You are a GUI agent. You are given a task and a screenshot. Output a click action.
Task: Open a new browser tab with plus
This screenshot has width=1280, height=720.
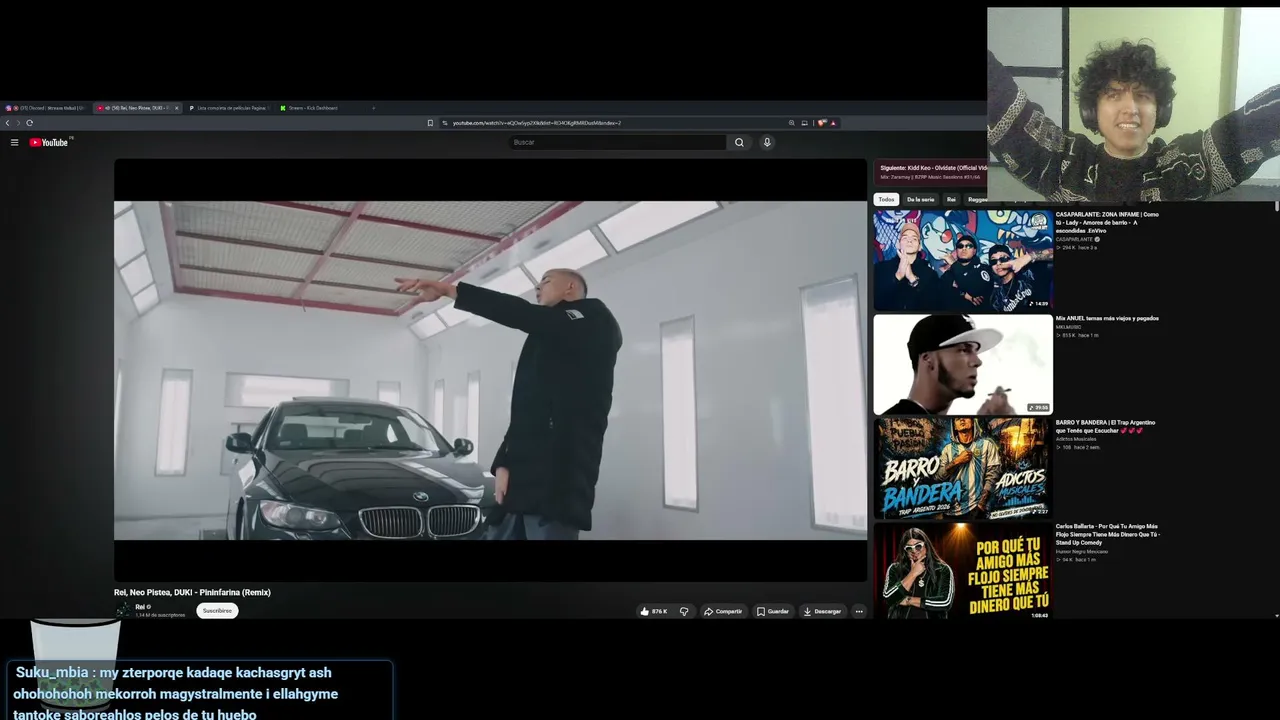click(x=373, y=108)
